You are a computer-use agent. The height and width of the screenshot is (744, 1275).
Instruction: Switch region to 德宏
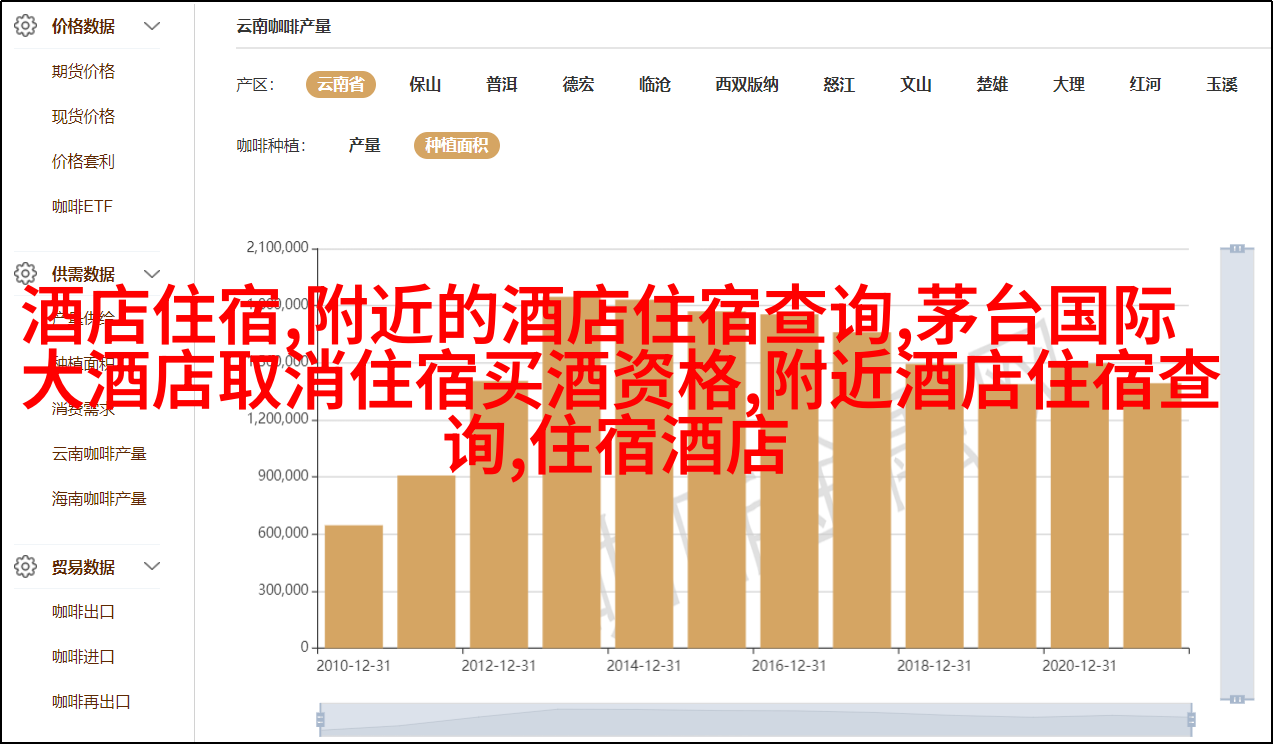(x=578, y=85)
